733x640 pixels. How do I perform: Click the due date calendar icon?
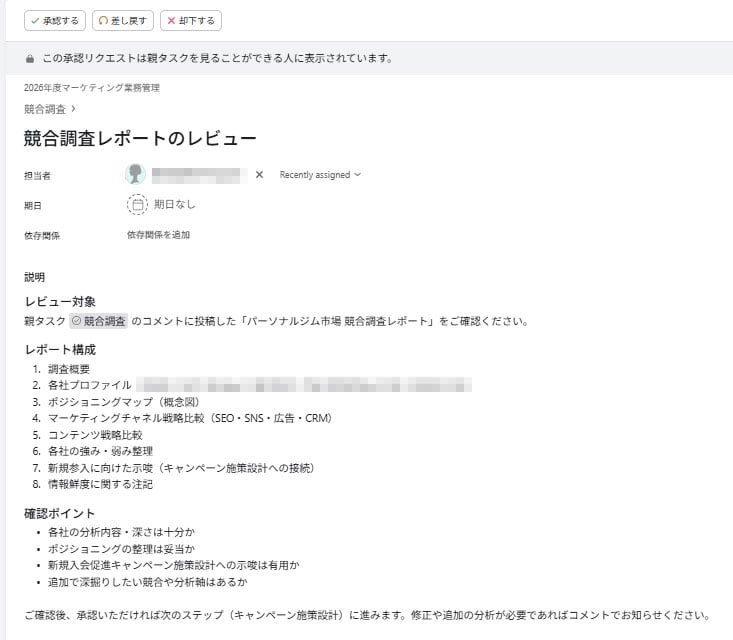tap(137, 205)
